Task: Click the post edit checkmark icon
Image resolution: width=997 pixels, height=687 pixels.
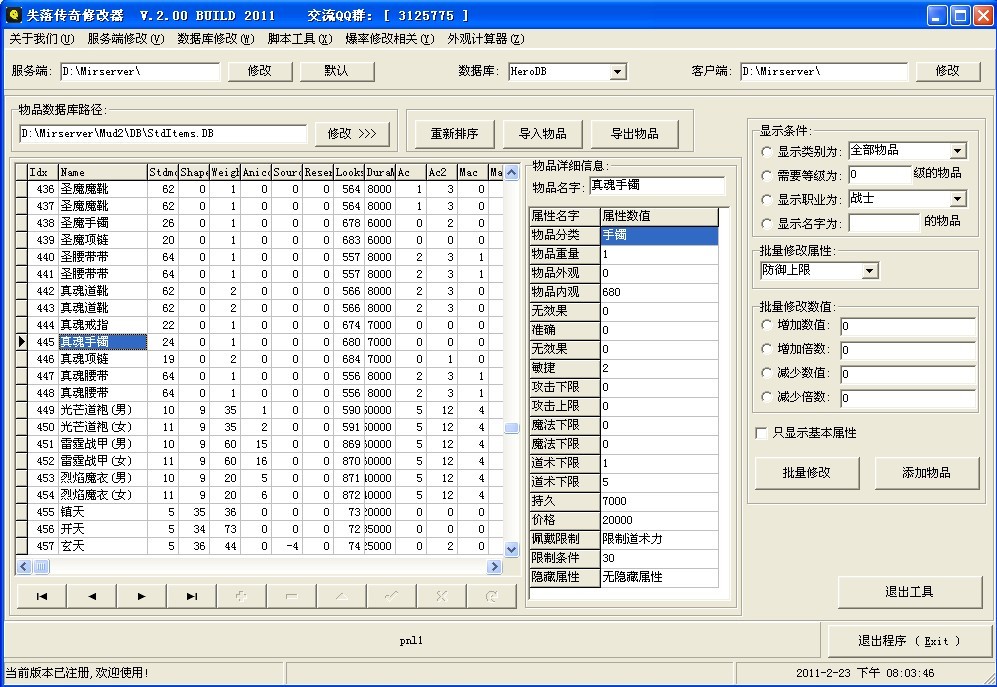Action: pos(391,596)
